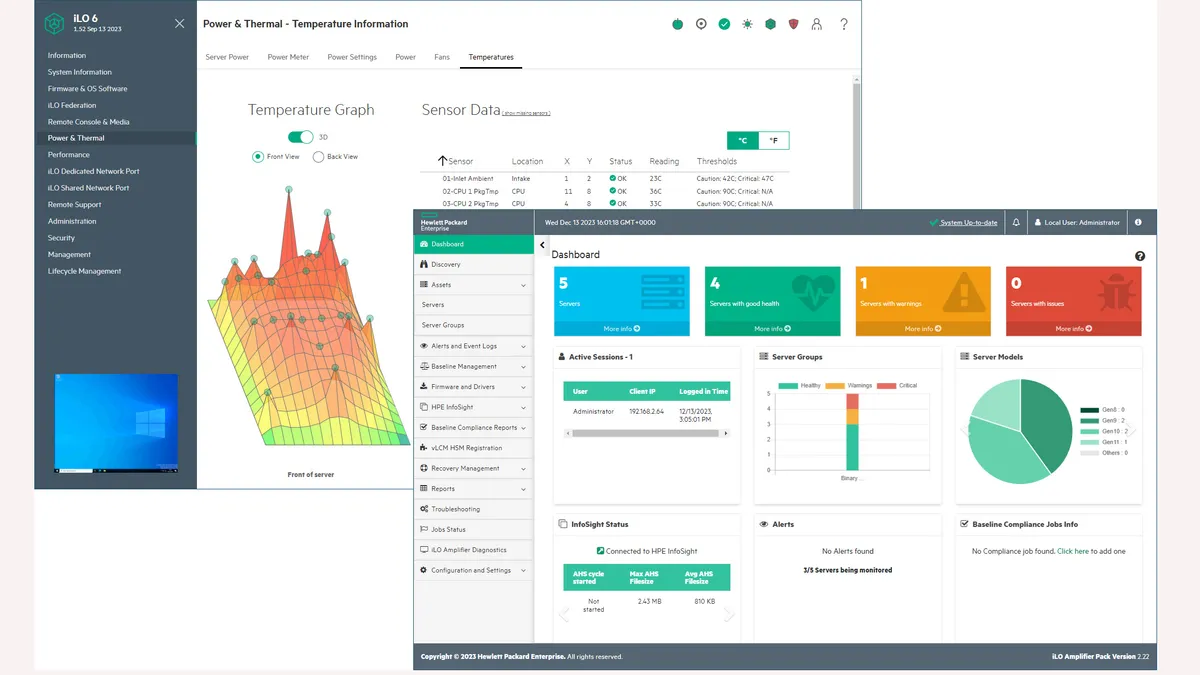Screen dimensions: 1200x675
Task: Click the System Up-to-date link
Action: point(968,223)
